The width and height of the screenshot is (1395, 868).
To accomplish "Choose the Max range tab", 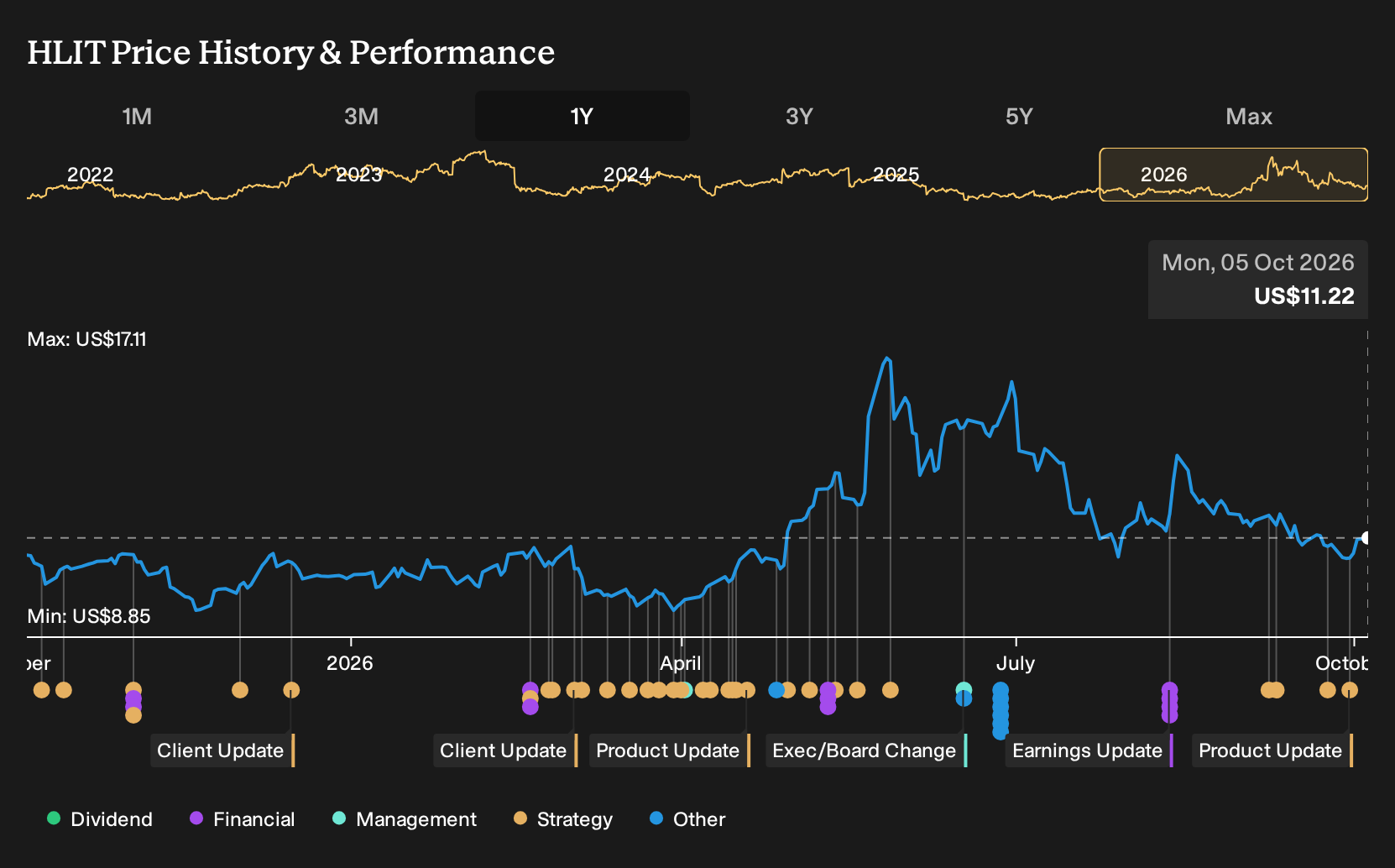I will (x=1249, y=116).
